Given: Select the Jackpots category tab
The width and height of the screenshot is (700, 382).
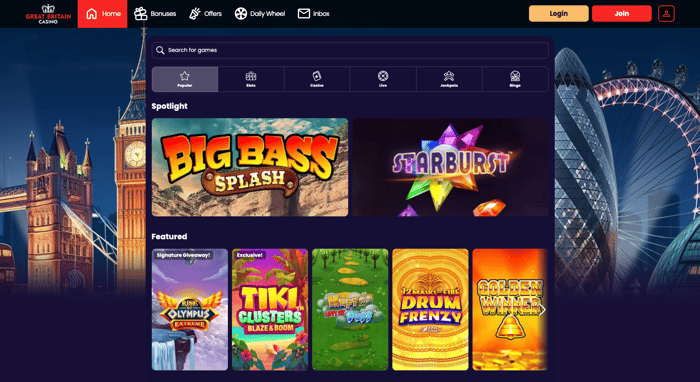Looking at the screenshot, I should [449, 79].
